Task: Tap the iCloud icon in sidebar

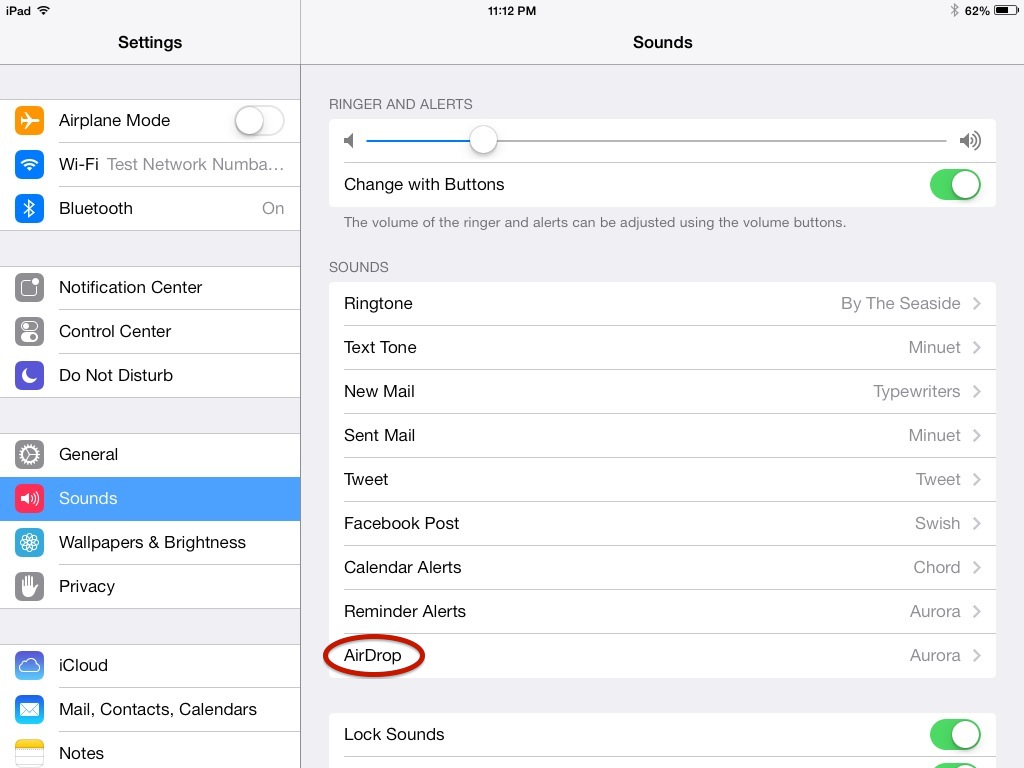Action: coord(30,666)
